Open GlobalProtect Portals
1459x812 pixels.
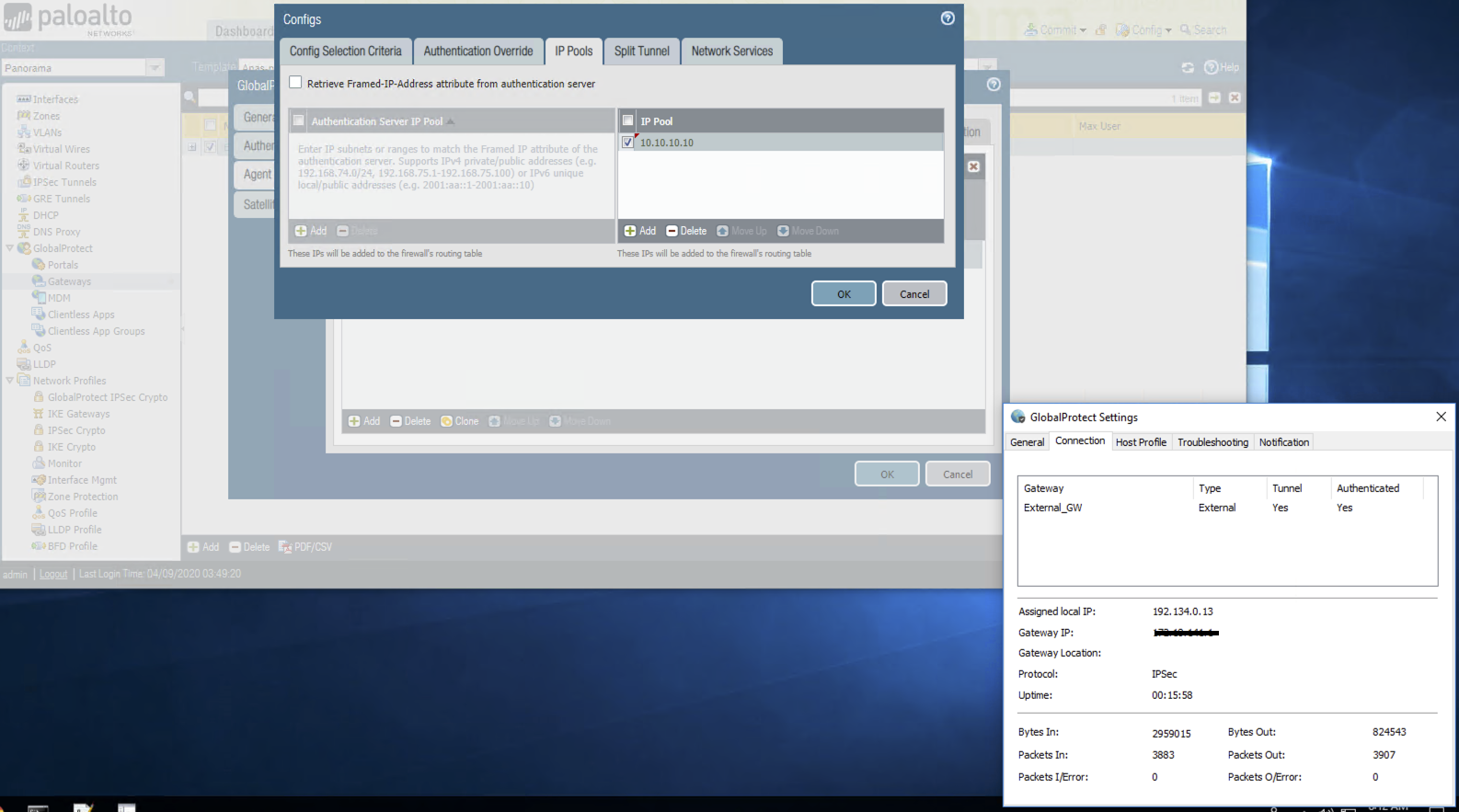point(63,265)
